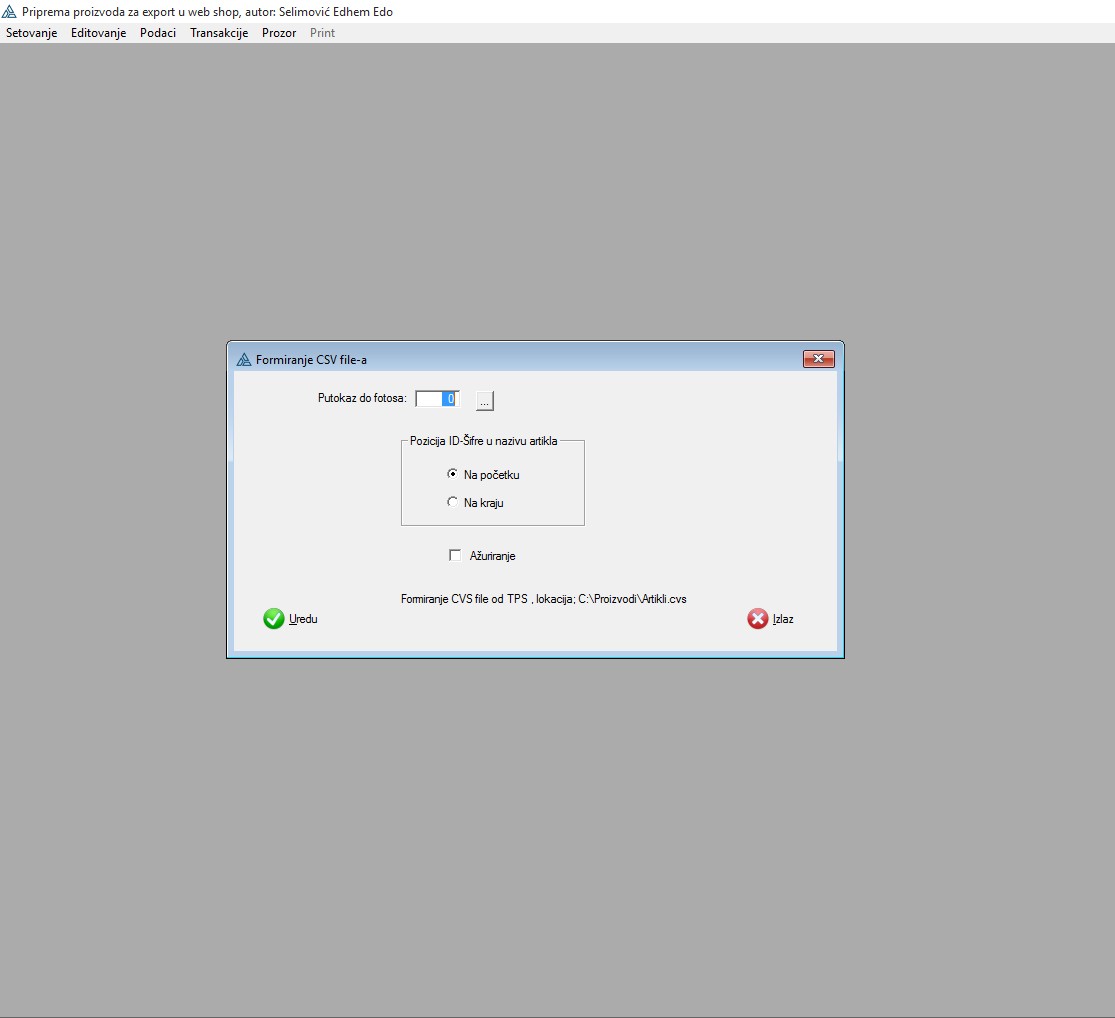The width and height of the screenshot is (1115, 1018).
Task: Click the greyed-out Print menu item
Action: 322,33
